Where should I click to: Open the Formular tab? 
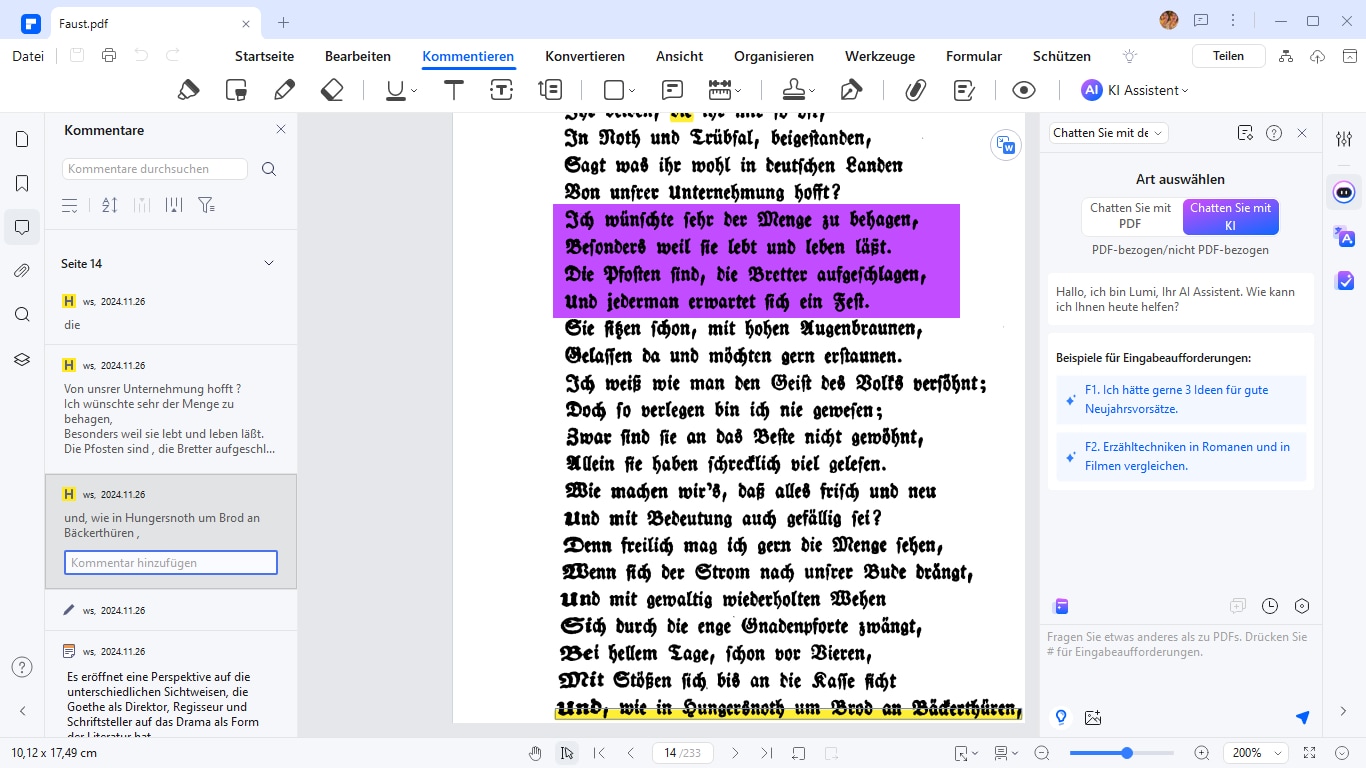[x=974, y=56]
